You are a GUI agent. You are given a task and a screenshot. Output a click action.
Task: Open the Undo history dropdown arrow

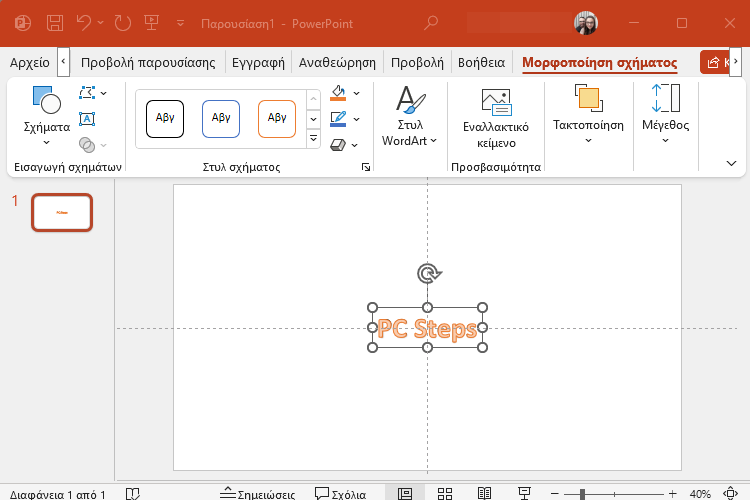click(100, 22)
